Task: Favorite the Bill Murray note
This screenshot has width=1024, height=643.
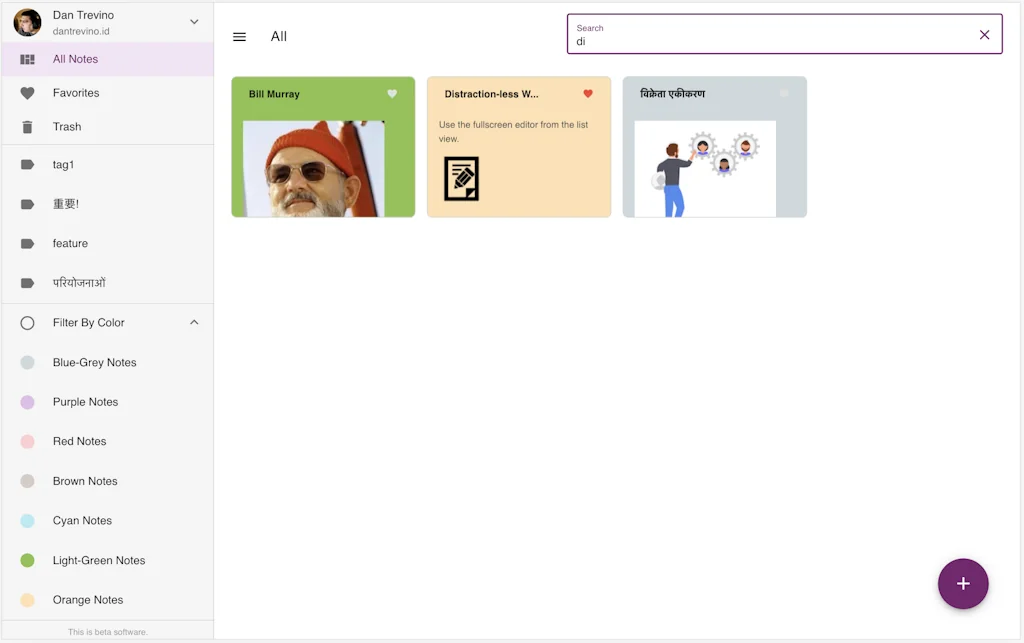Action: 391,94
